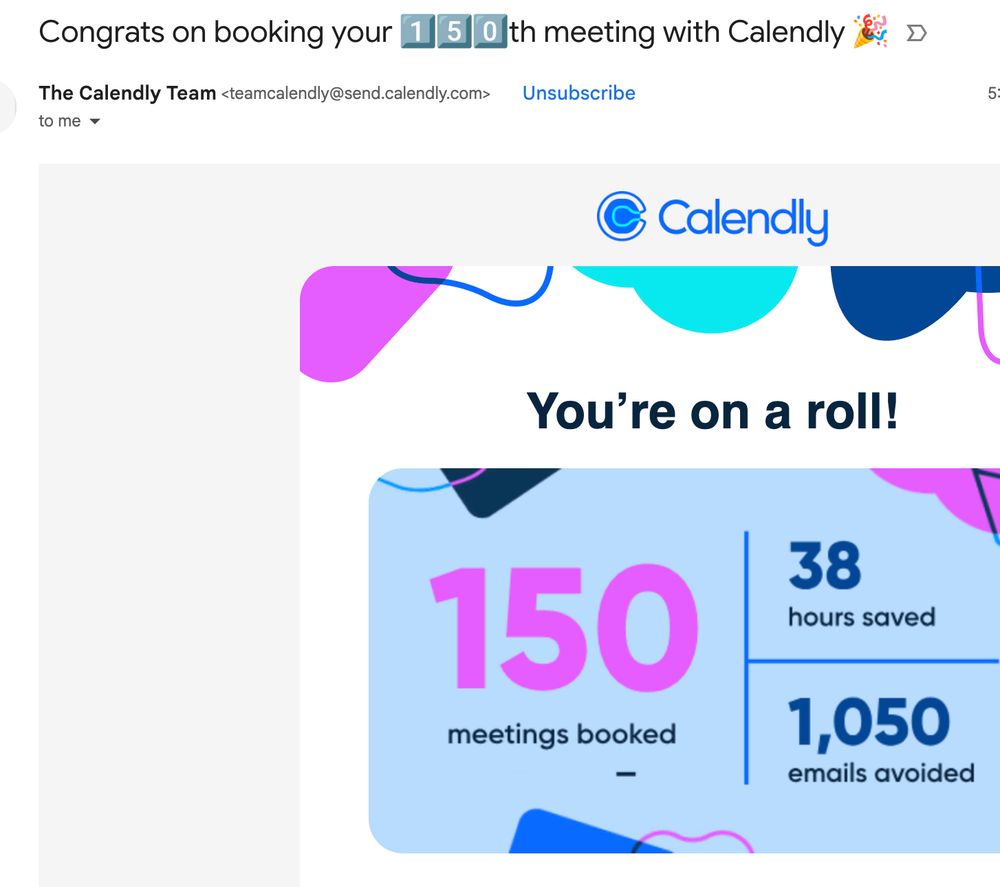1000x887 pixels.
Task: Click the Calendly logo icon
Action: tap(621, 216)
